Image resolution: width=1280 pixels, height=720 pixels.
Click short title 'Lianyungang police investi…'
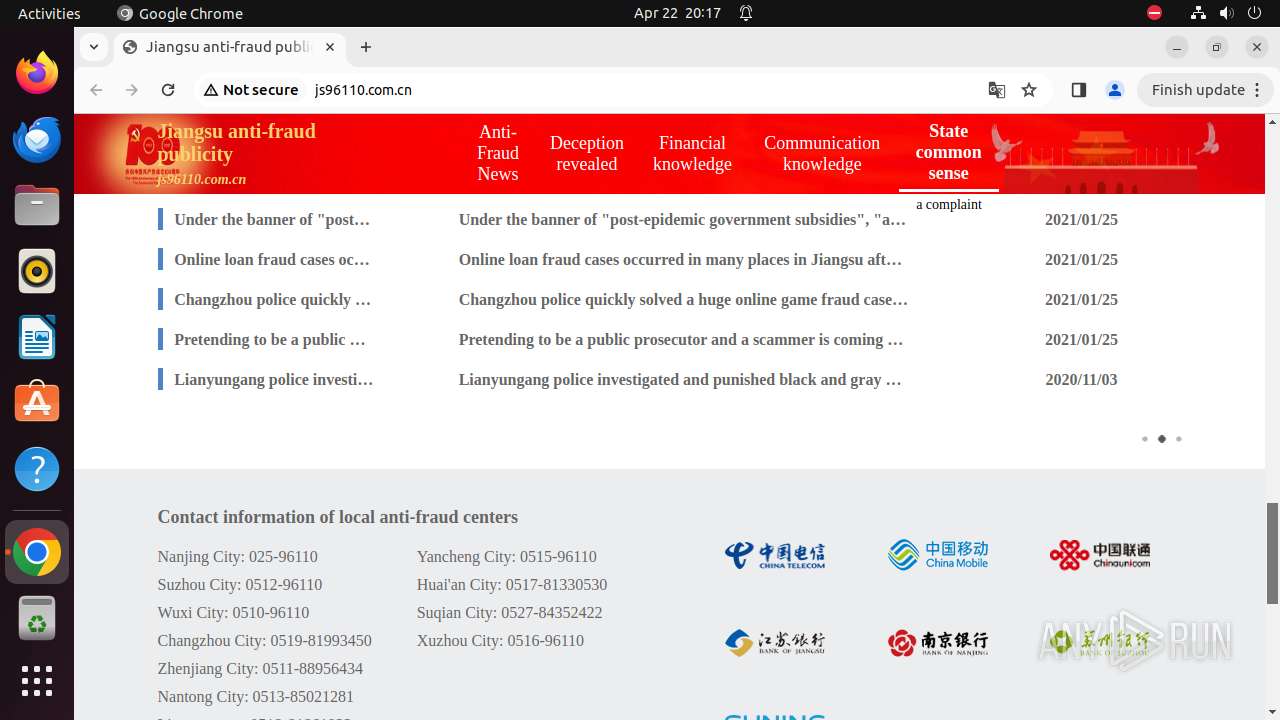tap(273, 380)
